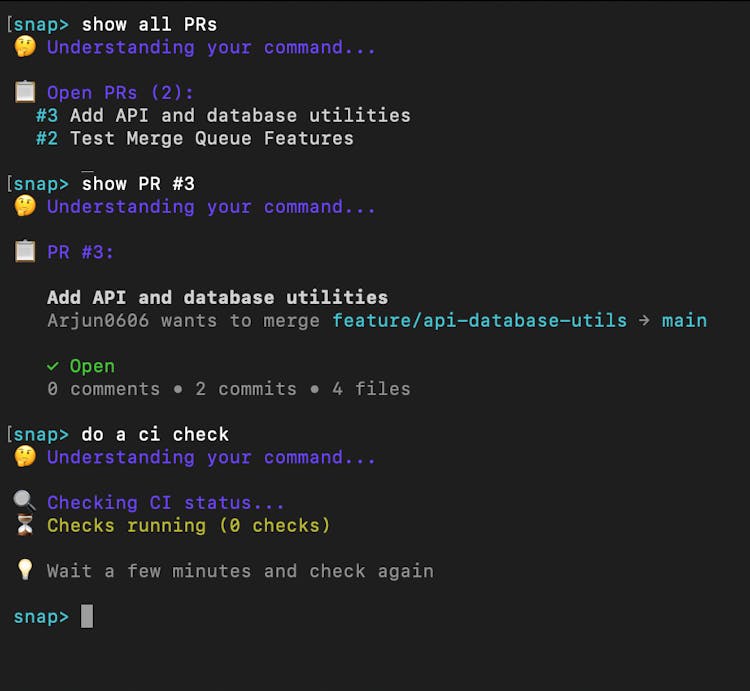This screenshot has height=691, width=750.
Task: Click the block cursor at the last snap prompt
Action: tap(87, 616)
